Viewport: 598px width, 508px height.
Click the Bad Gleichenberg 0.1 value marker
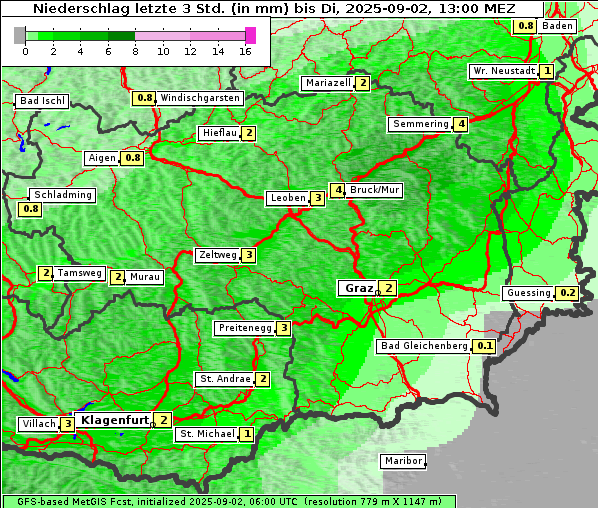pos(484,346)
